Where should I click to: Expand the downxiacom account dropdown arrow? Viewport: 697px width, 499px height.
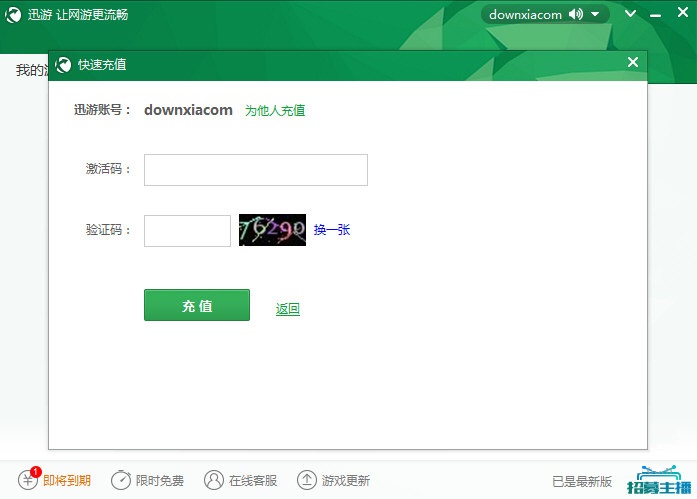coord(595,15)
